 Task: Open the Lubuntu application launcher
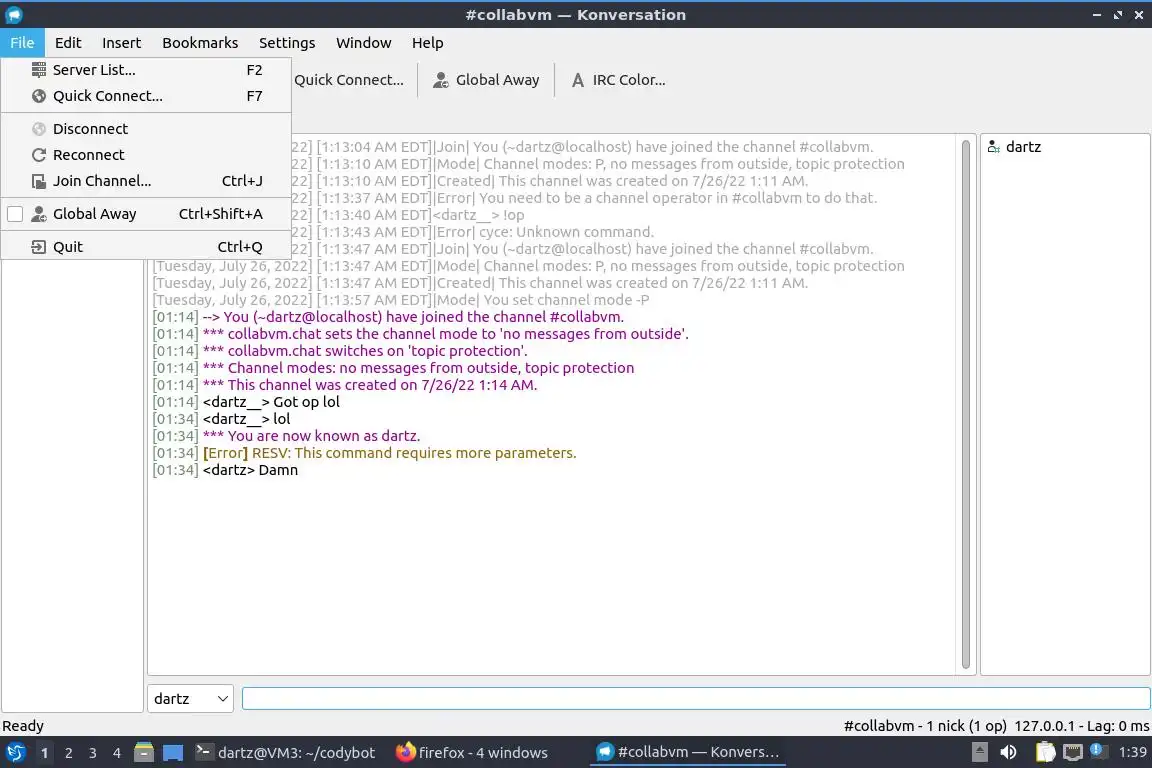point(15,753)
